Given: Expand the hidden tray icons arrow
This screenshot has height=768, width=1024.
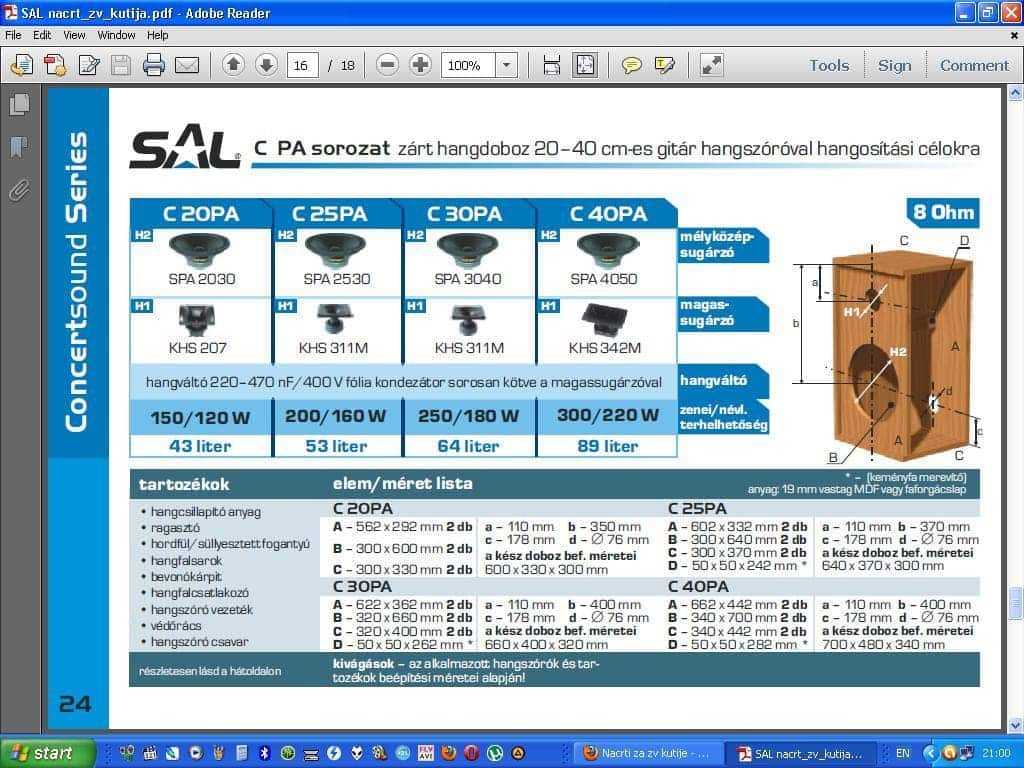Looking at the screenshot, I should click(x=929, y=754).
